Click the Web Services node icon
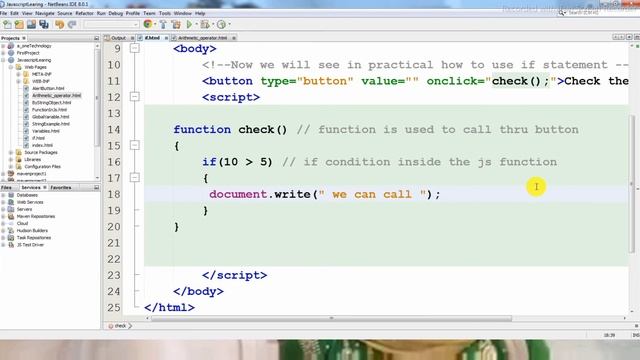This screenshot has width=640, height=360. pos(11,202)
